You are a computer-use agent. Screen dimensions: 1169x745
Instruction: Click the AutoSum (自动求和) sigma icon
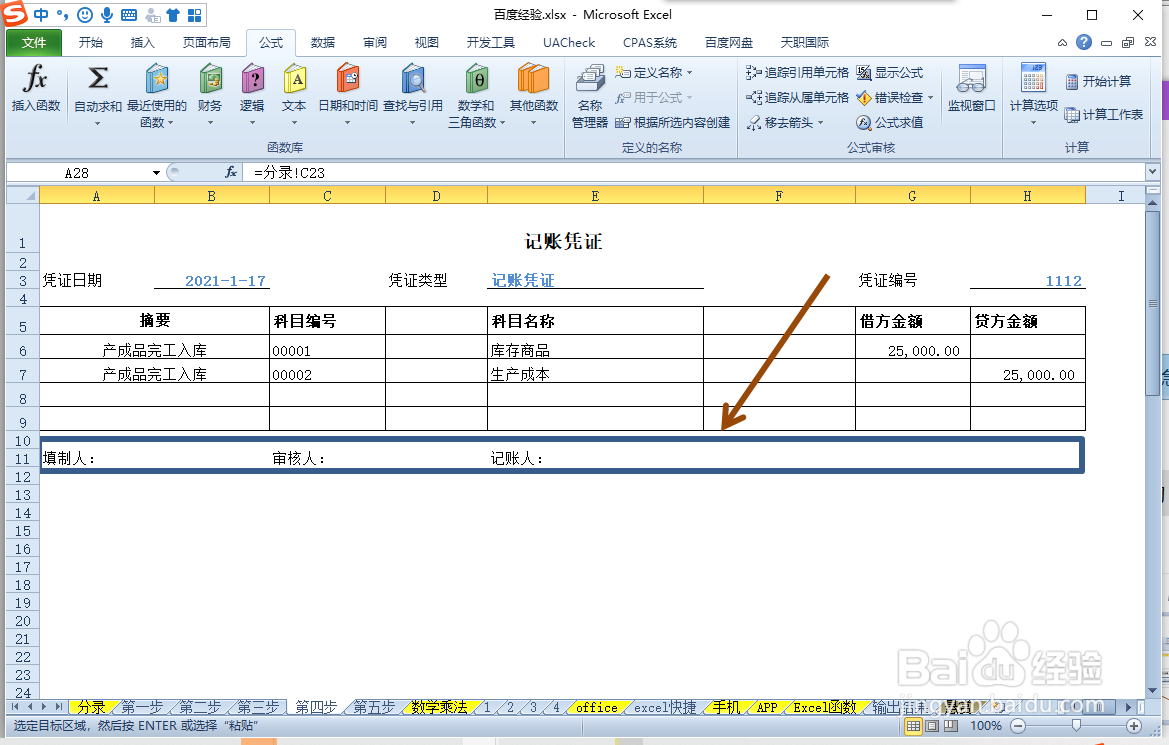pos(98,78)
